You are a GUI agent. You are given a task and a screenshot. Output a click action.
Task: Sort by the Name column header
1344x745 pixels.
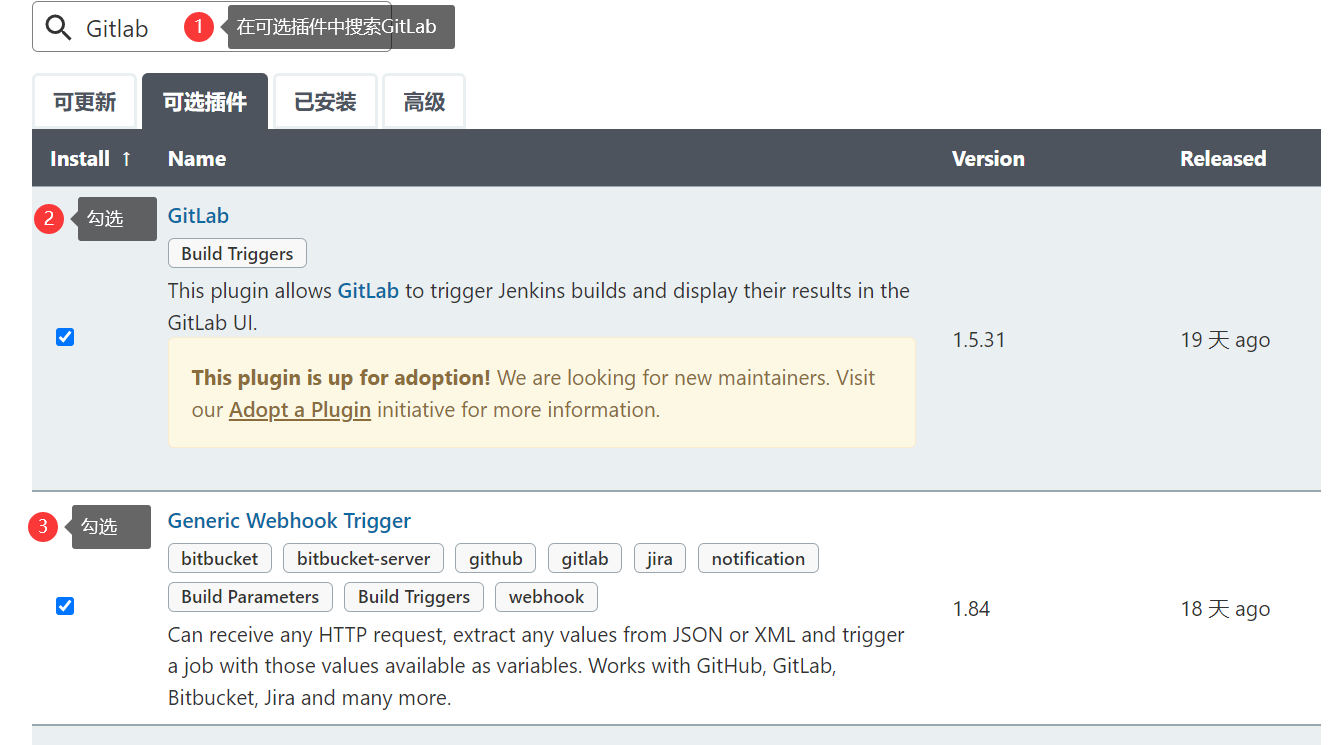(197, 158)
